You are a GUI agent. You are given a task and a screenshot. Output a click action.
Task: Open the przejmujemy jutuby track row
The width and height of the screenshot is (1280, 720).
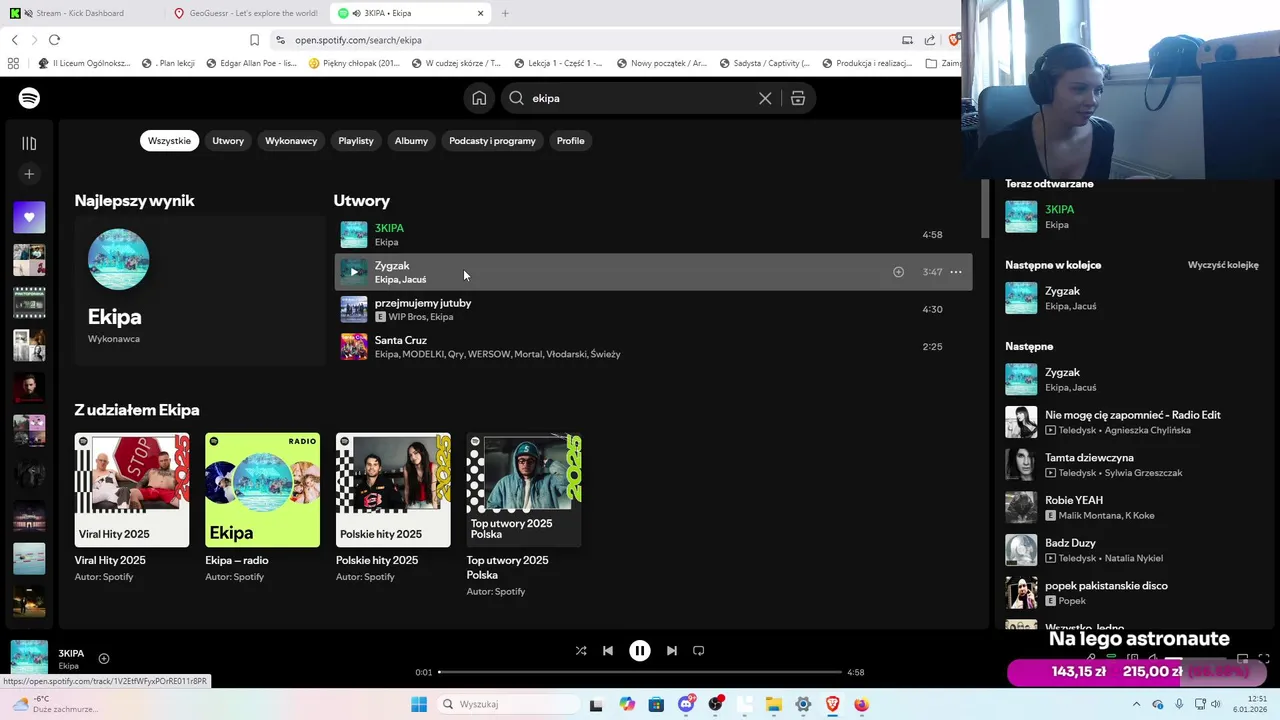[653, 309]
